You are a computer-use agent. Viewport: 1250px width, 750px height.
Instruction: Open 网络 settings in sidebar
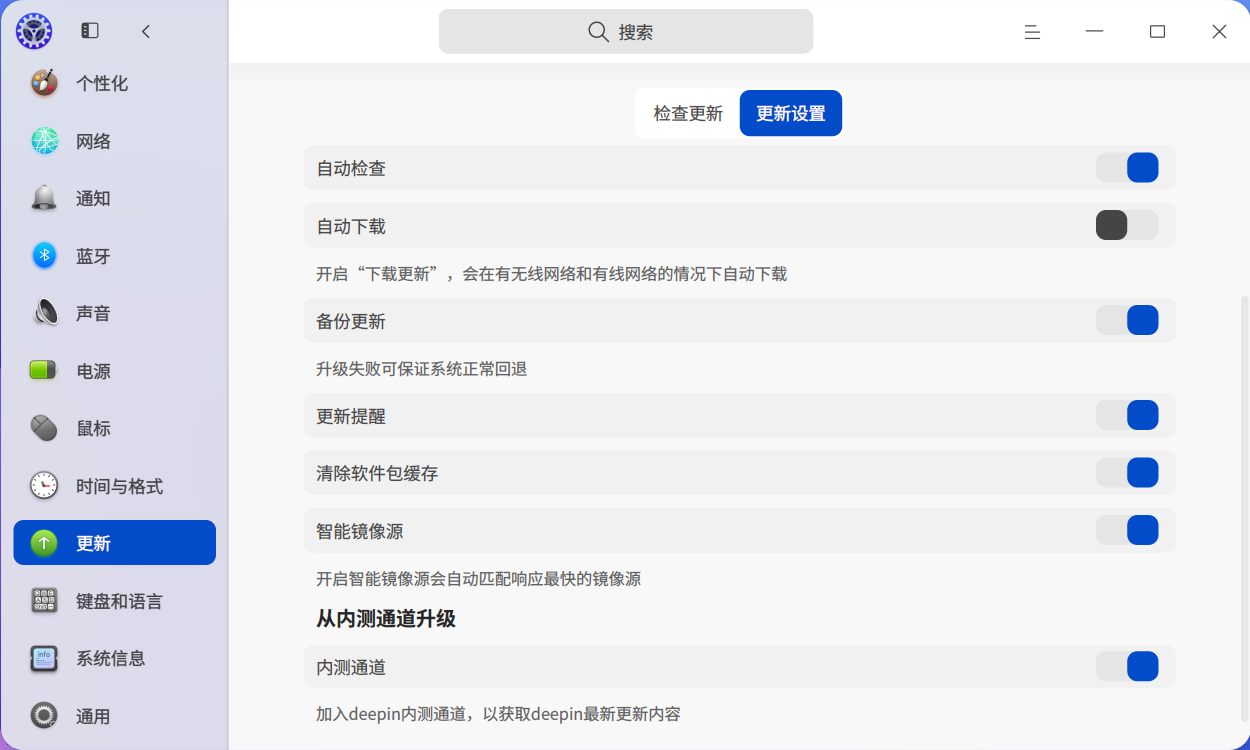(115, 141)
